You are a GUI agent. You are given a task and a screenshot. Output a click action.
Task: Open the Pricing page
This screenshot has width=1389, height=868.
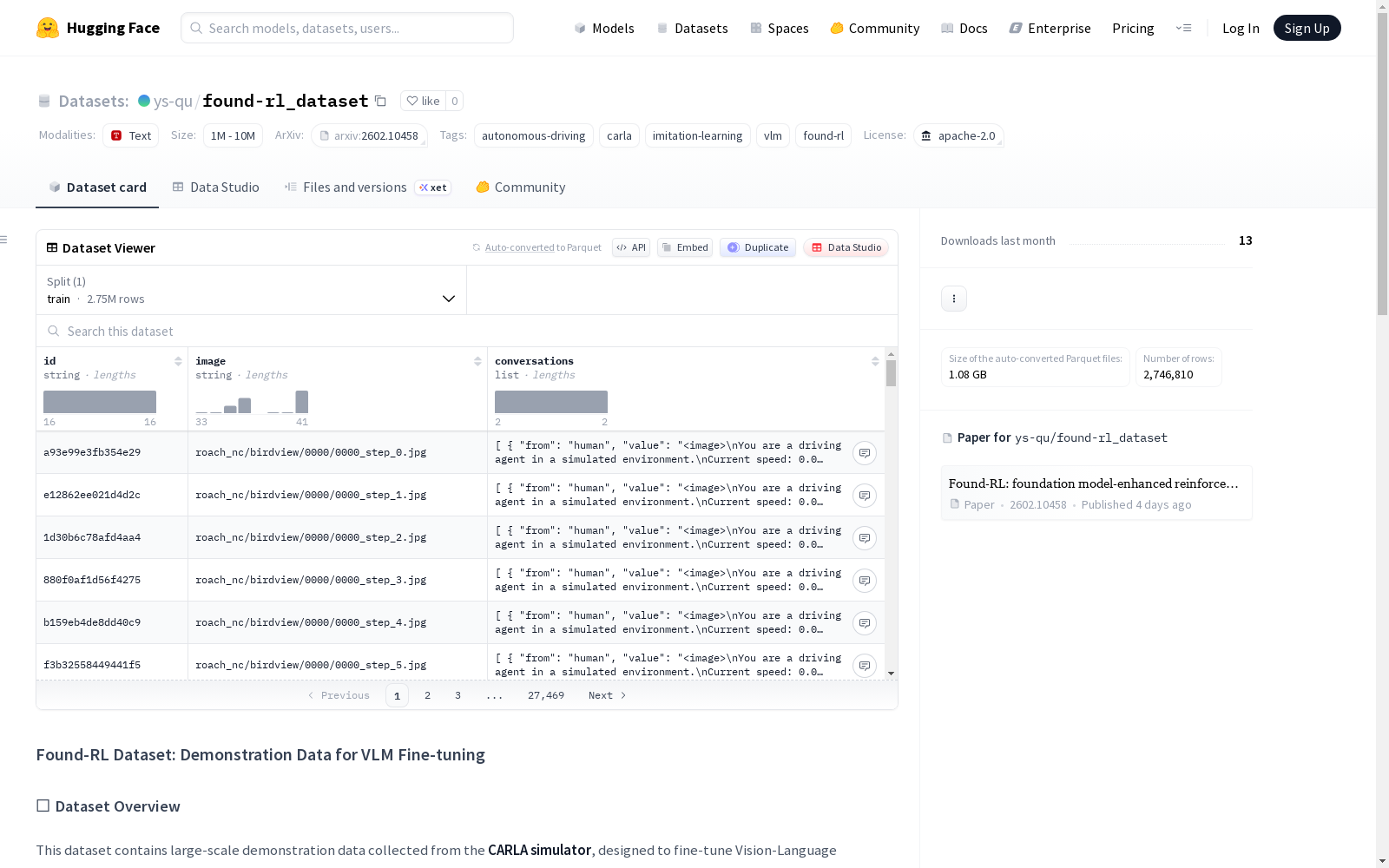click(x=1133, y=28)
